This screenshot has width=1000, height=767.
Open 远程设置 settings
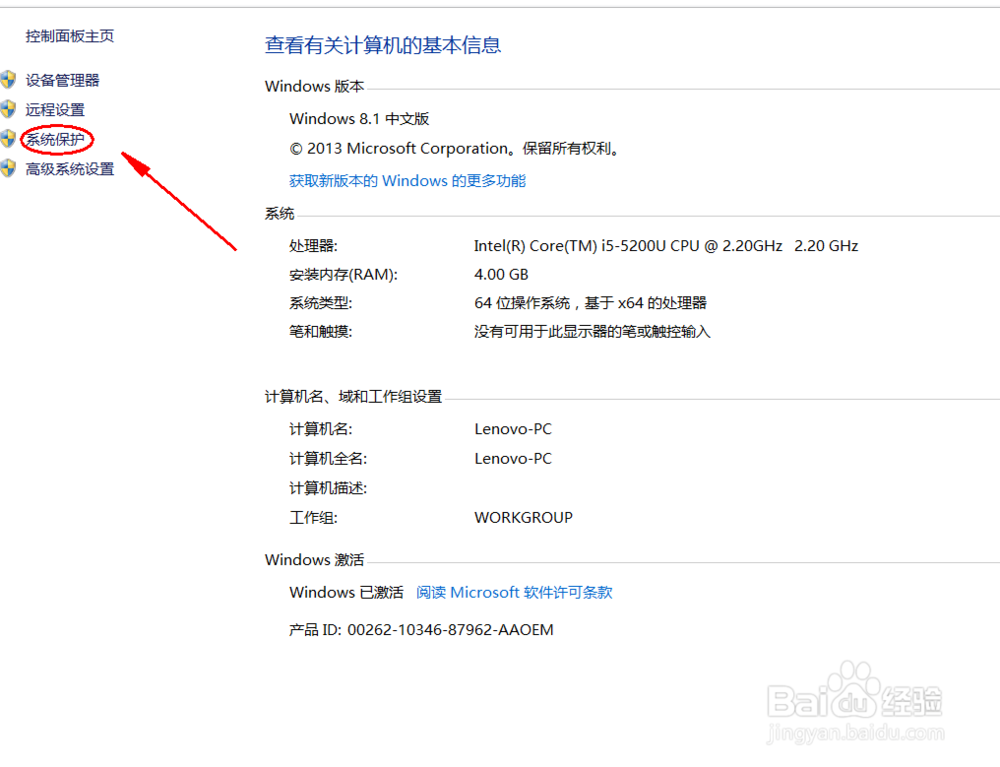55,109
